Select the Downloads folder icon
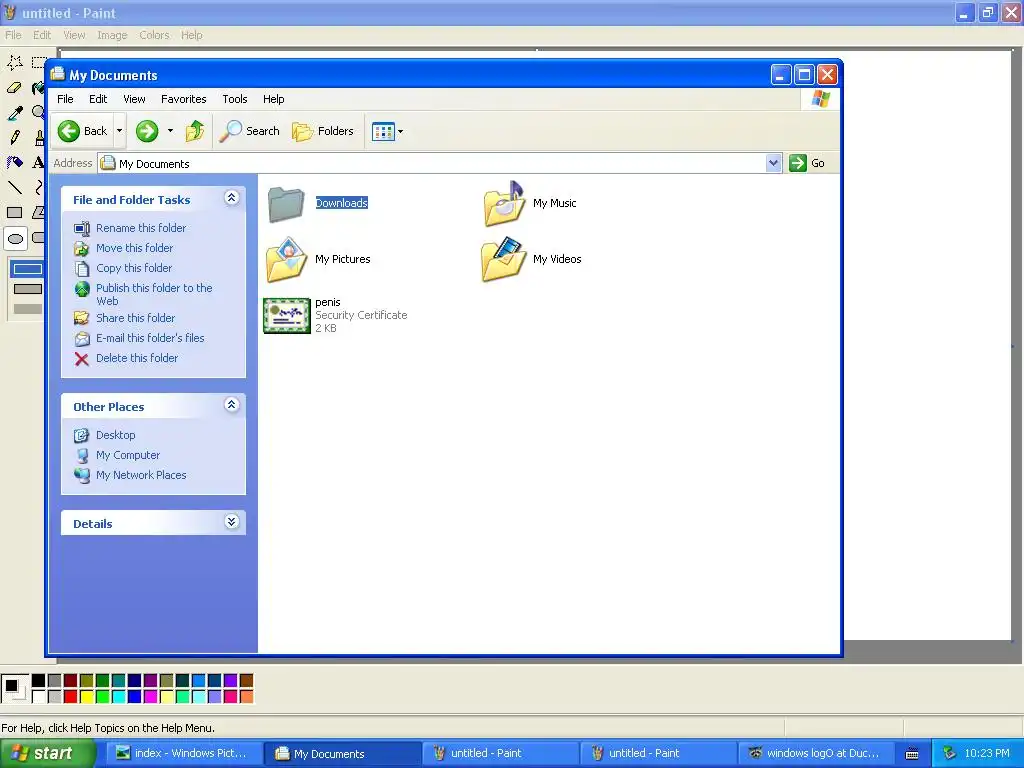Image resolution: width=1024 pixels, height=768 pixels. pyautogui.click(x=286, y=204)
